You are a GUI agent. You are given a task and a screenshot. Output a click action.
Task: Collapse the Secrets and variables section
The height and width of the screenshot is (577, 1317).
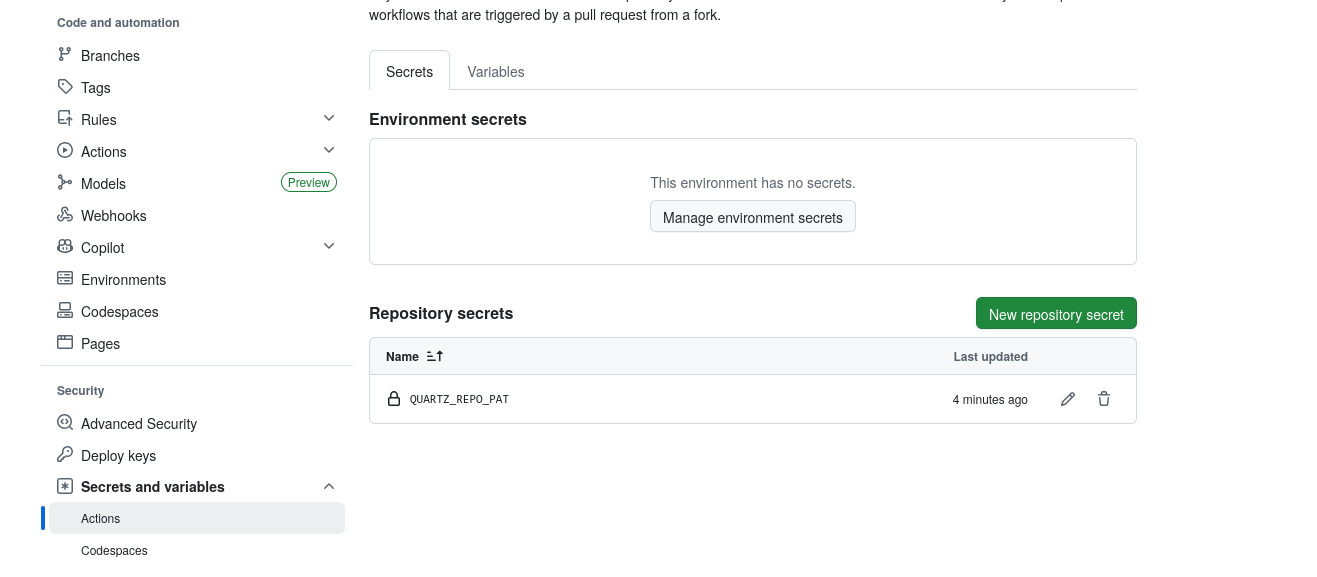(x=329, y=487)
